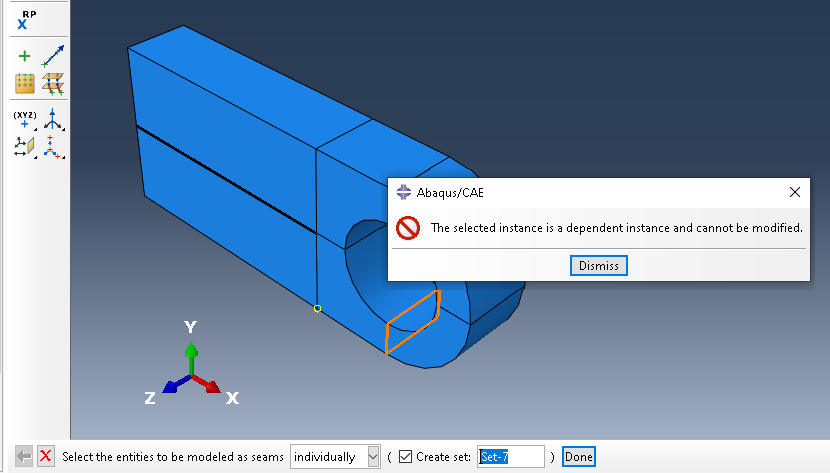This screenshot has width=830, height=473.
Task: Dismiss the Abaqus/CAE error dialog
Action: click(x=598, y=265)
